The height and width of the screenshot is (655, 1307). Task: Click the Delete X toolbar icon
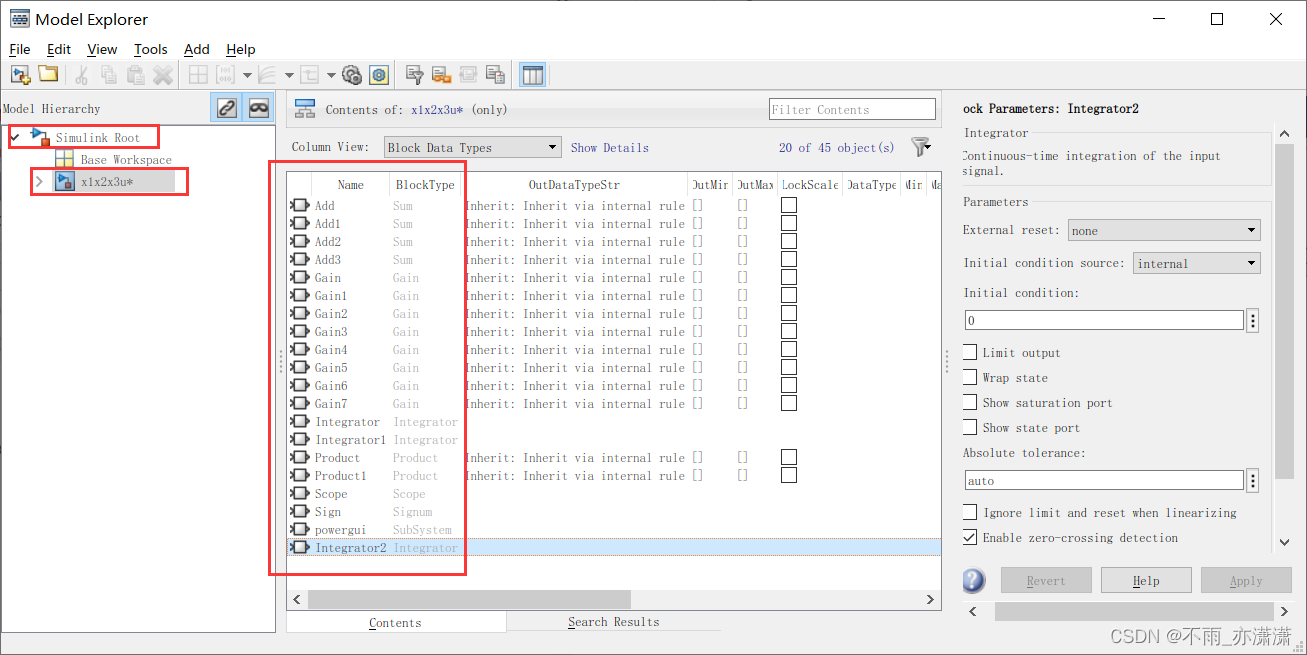[163, 75]
